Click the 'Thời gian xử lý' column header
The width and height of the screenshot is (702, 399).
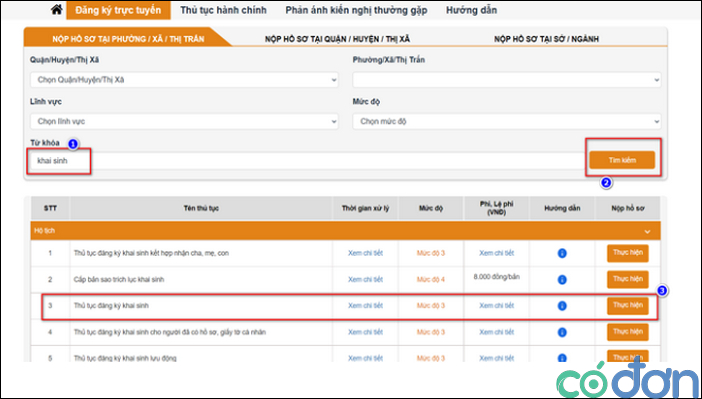tap(365, 208)
